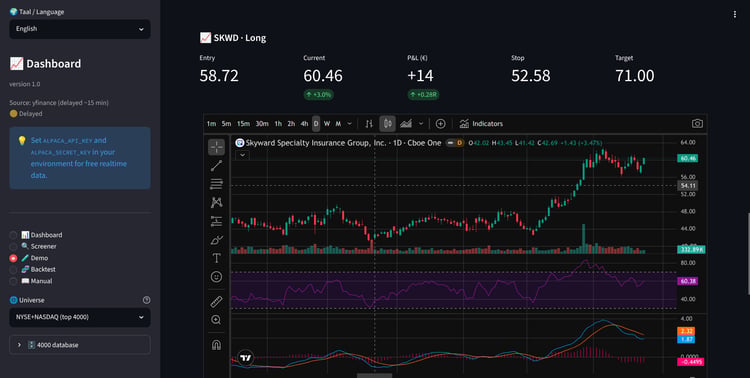The image size is (750, 378).
Task: Click the Entry value 58.72
Action: tap(219, 76)
